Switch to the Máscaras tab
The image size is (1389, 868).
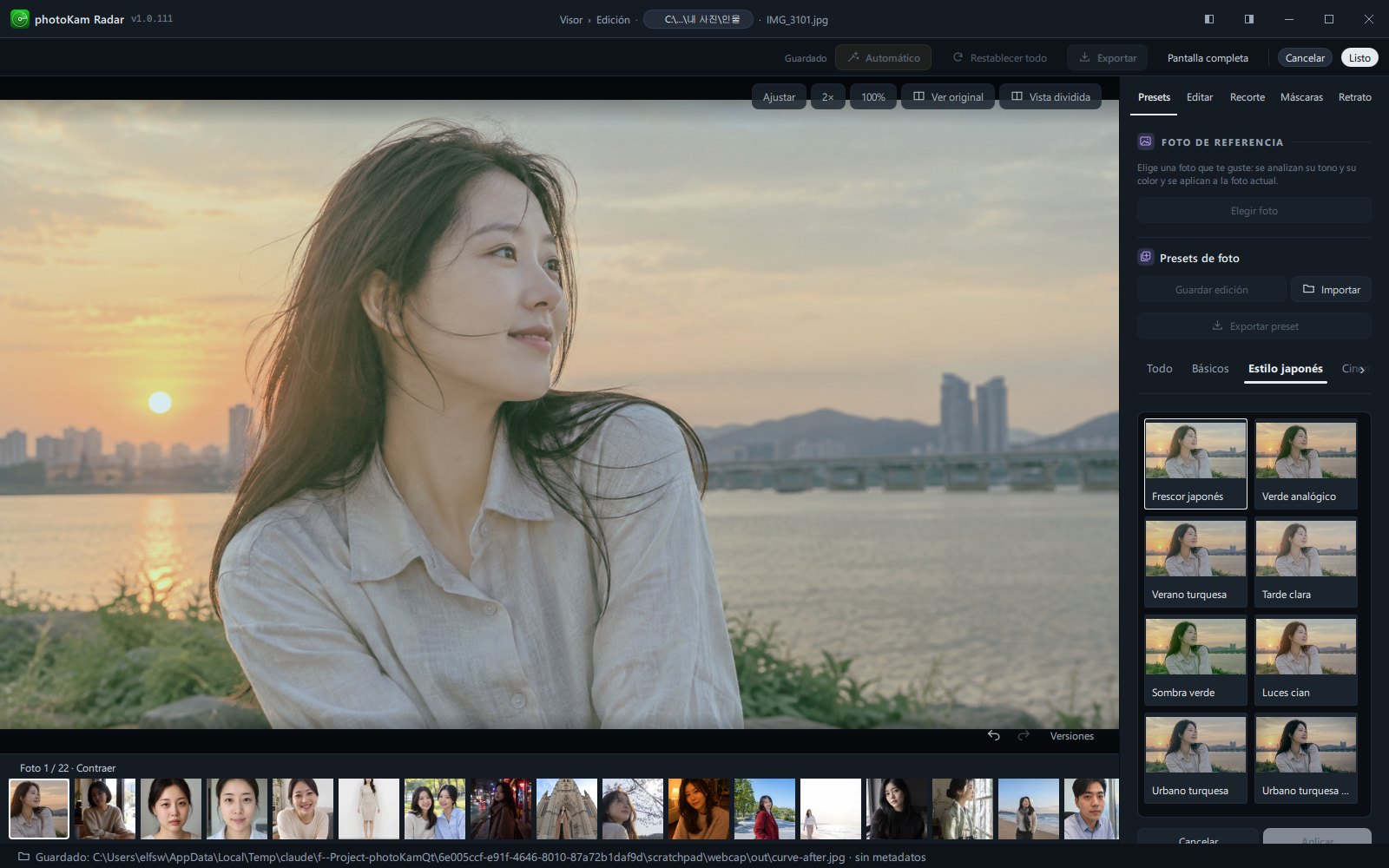[x=1301, y=97]
